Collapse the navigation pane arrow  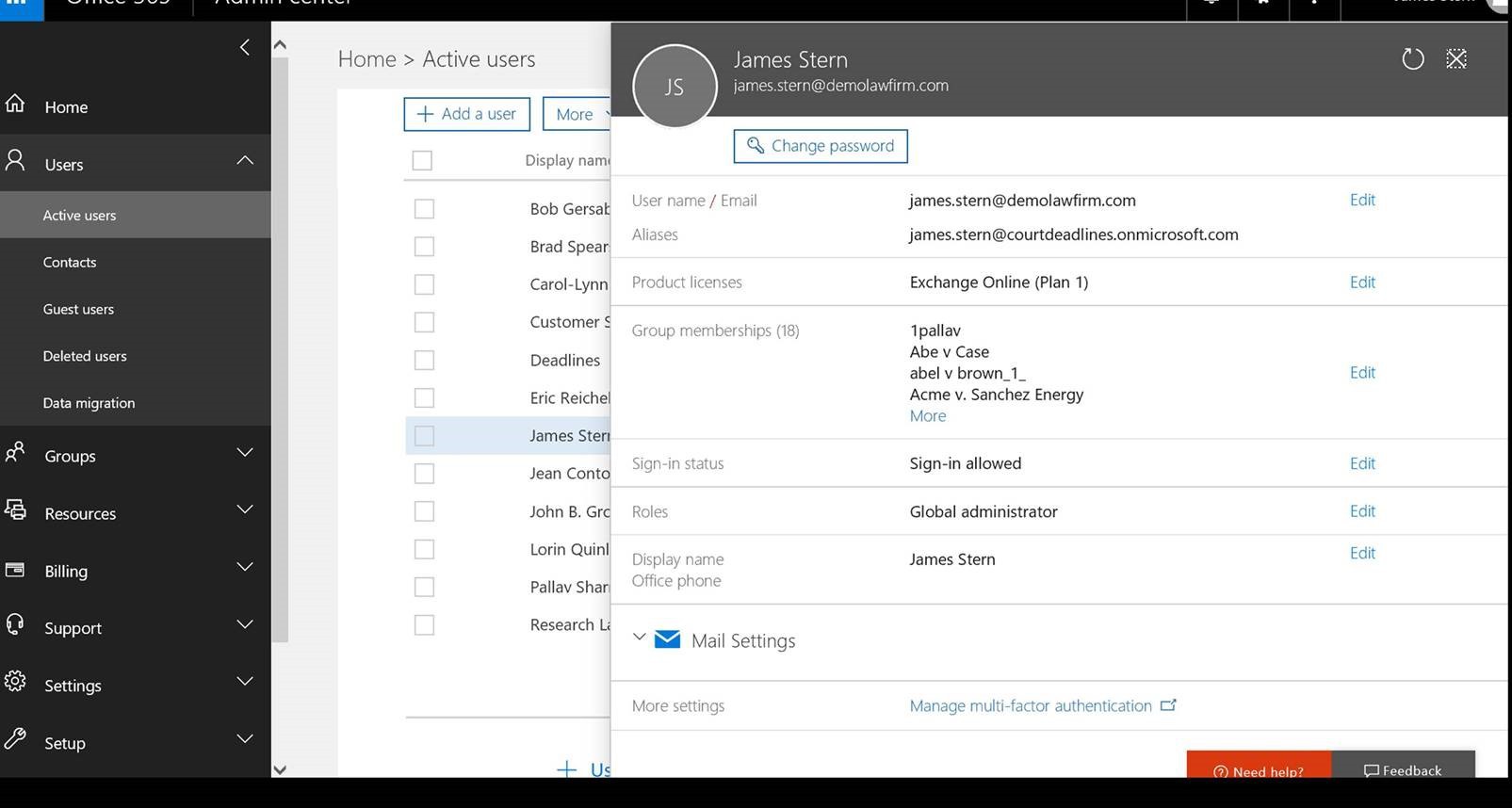pyautogui.click(x=245, y=47)
